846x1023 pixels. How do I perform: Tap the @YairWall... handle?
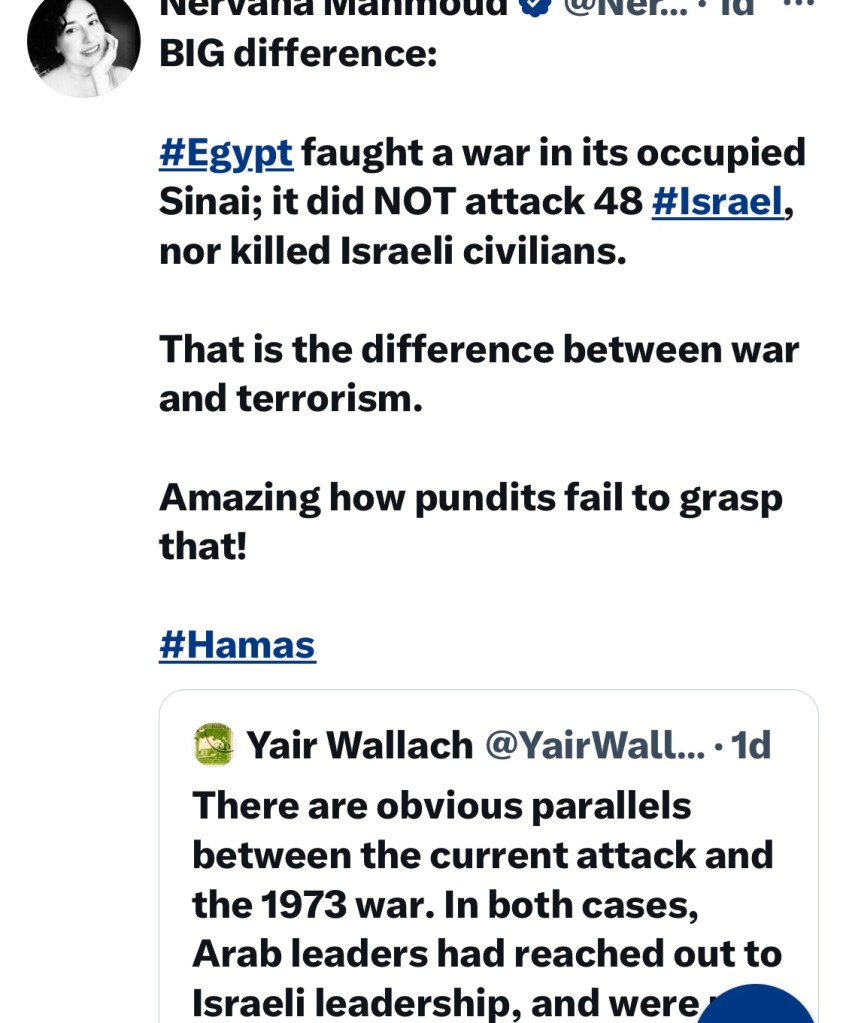click(594, 745)
